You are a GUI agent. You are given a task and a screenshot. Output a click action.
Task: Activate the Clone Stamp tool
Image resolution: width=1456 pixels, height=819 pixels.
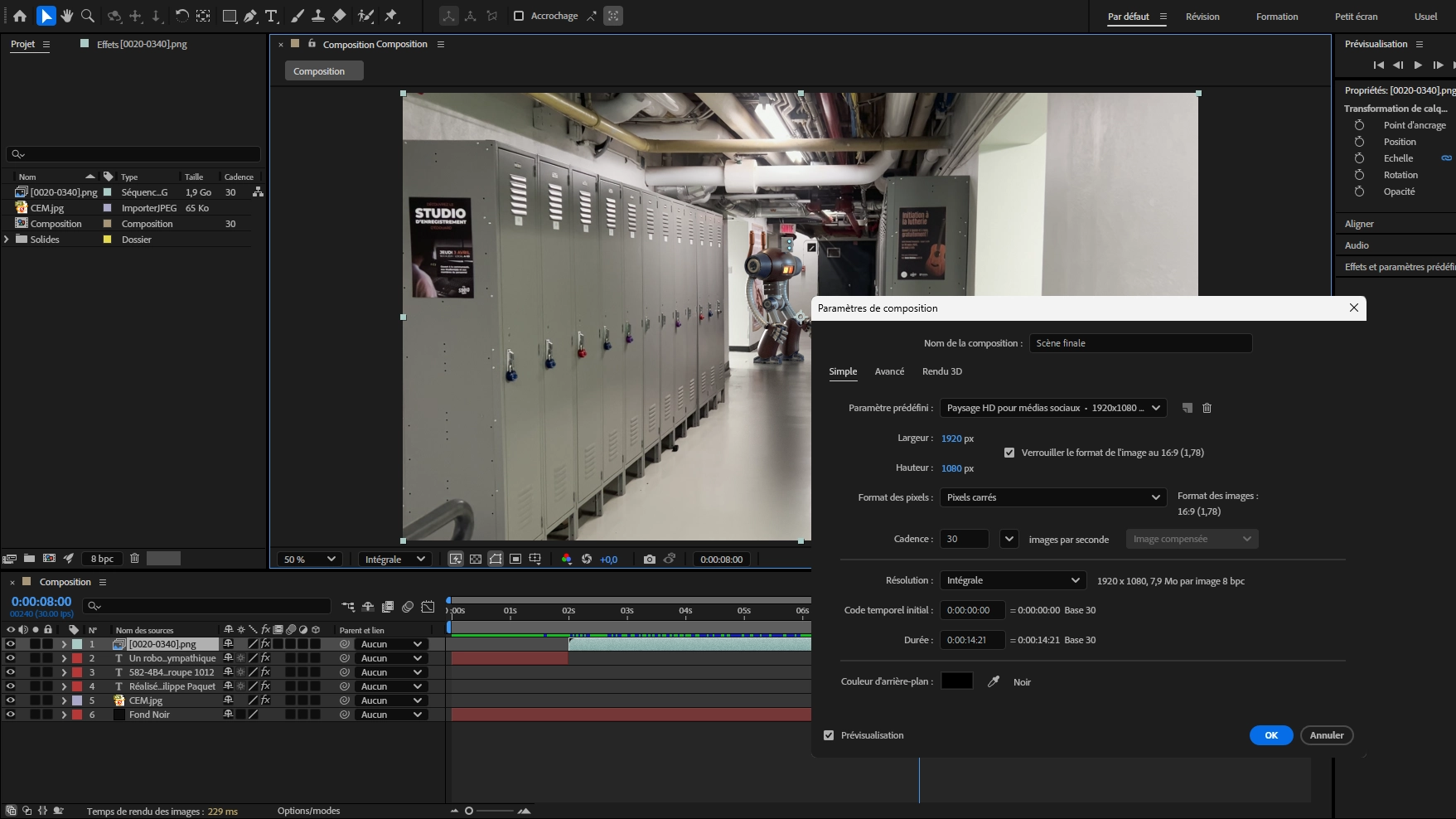(x=319, y=15)
